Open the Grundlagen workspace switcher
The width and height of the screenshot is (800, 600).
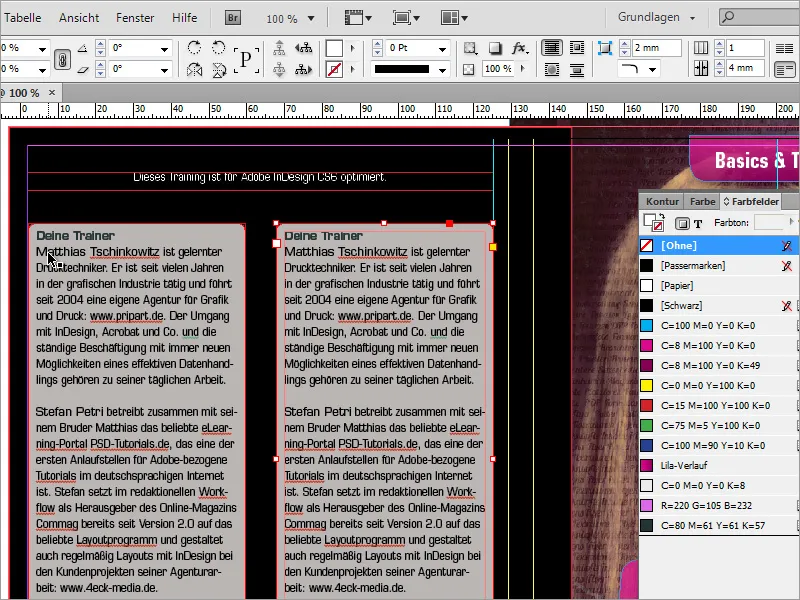(x=656, y=17)
